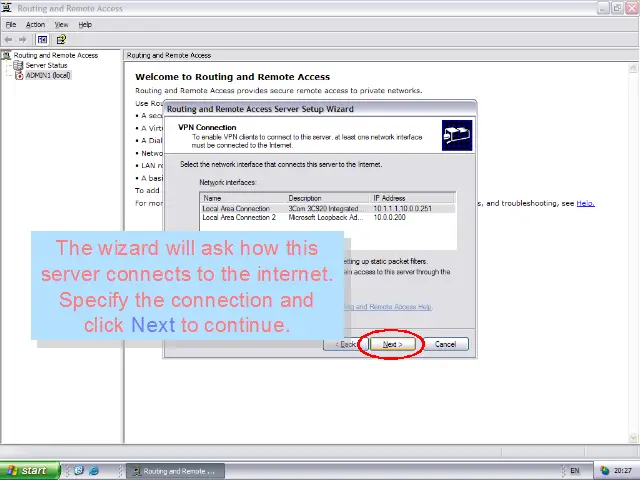
Task: Click the right pane scroll down arrow
Action: pos(633,438)
